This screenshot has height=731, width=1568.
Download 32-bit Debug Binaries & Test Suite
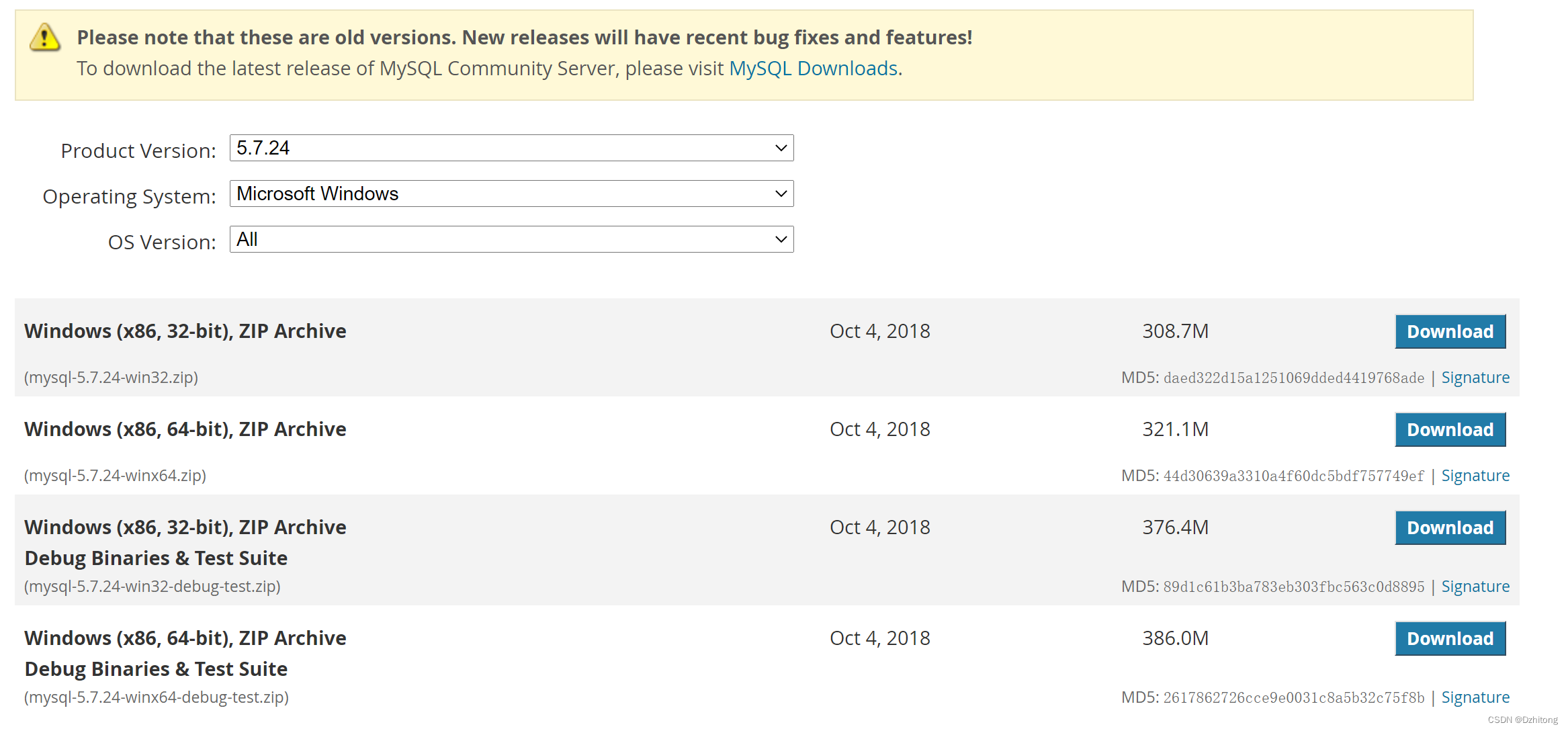1450,527
